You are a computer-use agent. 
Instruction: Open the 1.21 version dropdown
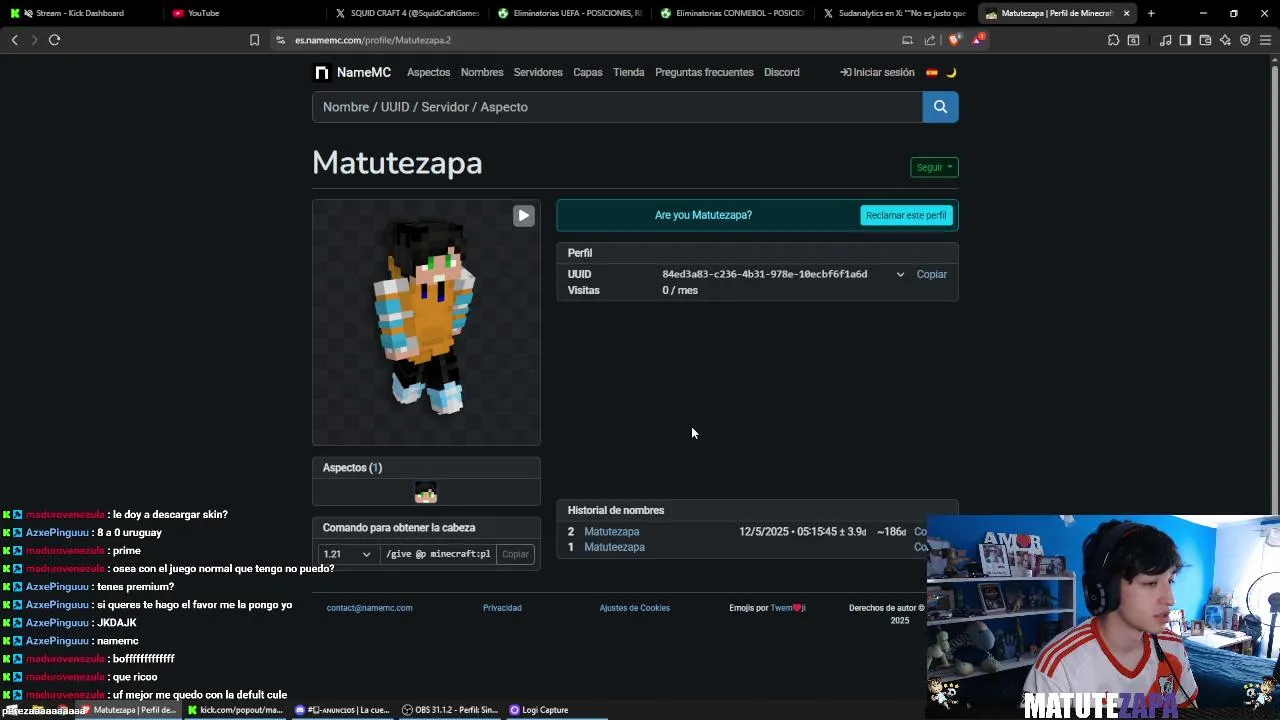tap(347, 554)
